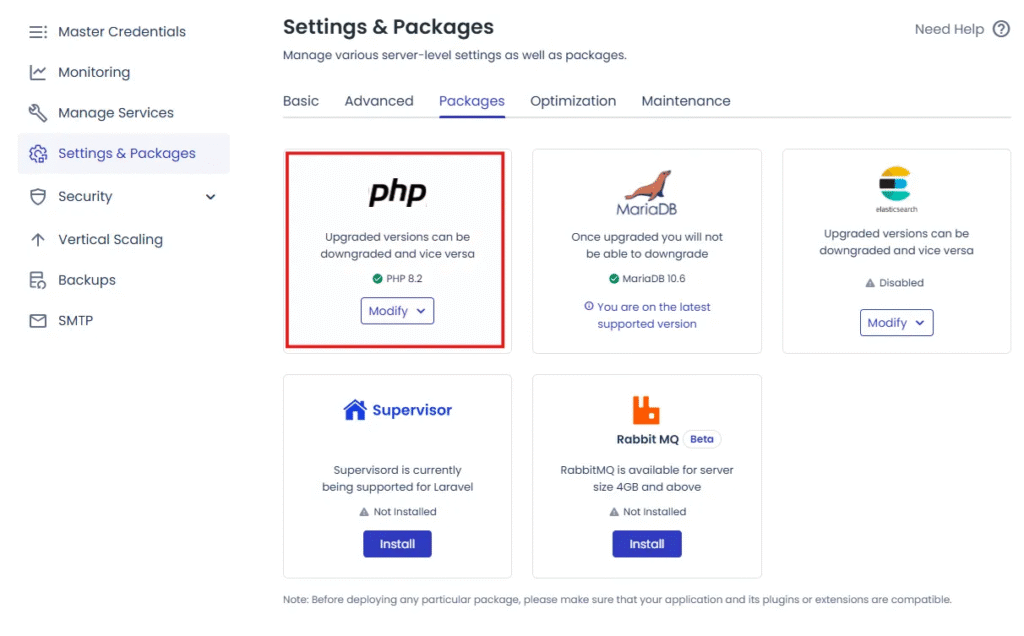Click the Settings & Packages gear icon
The width and height of the screenshot is (1024, 636).
38,153
